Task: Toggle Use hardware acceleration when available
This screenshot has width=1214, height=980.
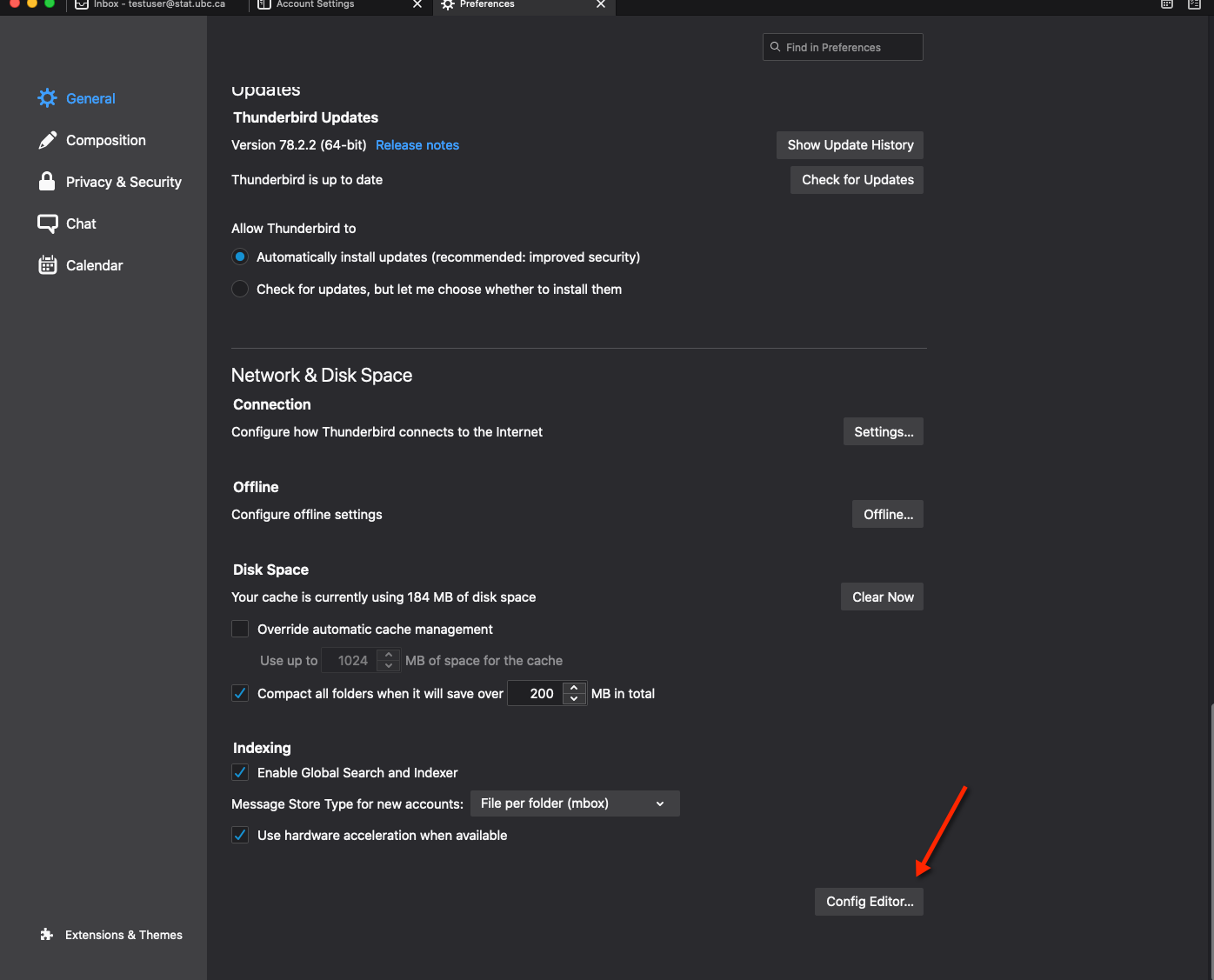Action: pos(240,835)
